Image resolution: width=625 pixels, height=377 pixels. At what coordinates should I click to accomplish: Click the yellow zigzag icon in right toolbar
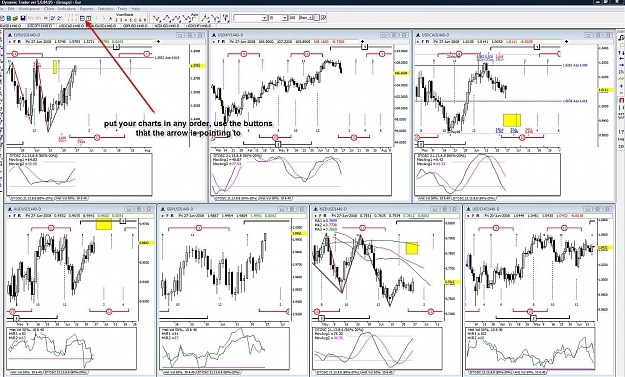tap(621, 79)
